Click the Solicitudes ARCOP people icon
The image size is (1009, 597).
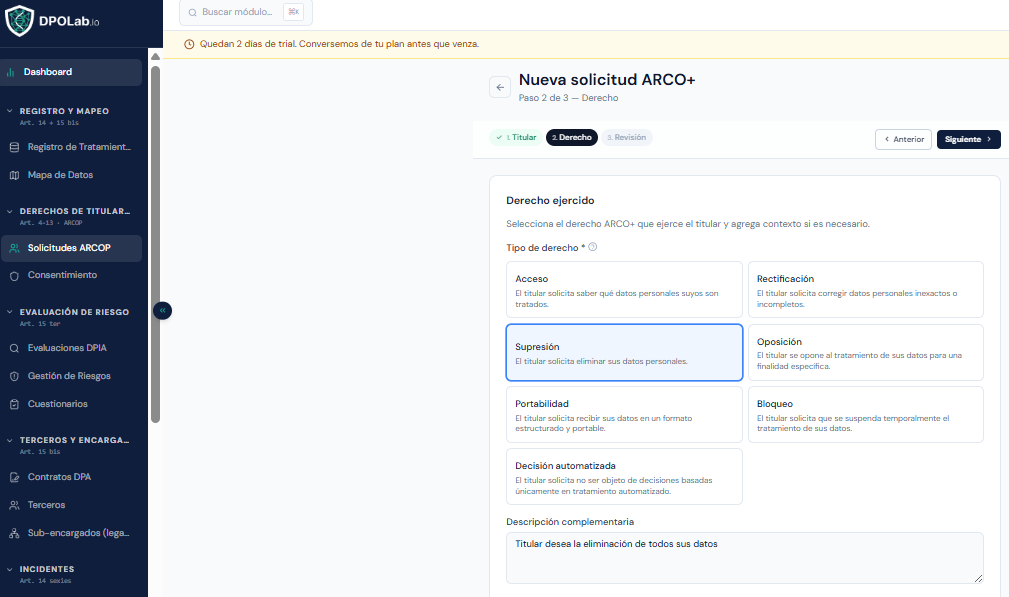pos(14,248)
